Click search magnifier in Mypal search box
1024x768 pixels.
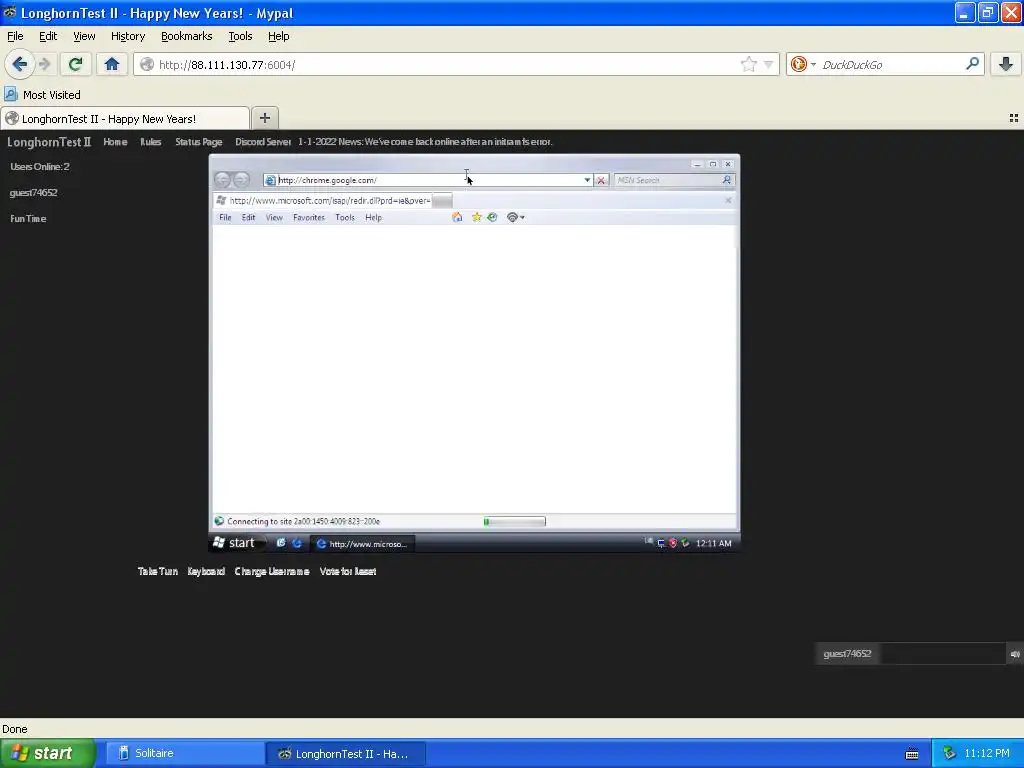(972, 63)
